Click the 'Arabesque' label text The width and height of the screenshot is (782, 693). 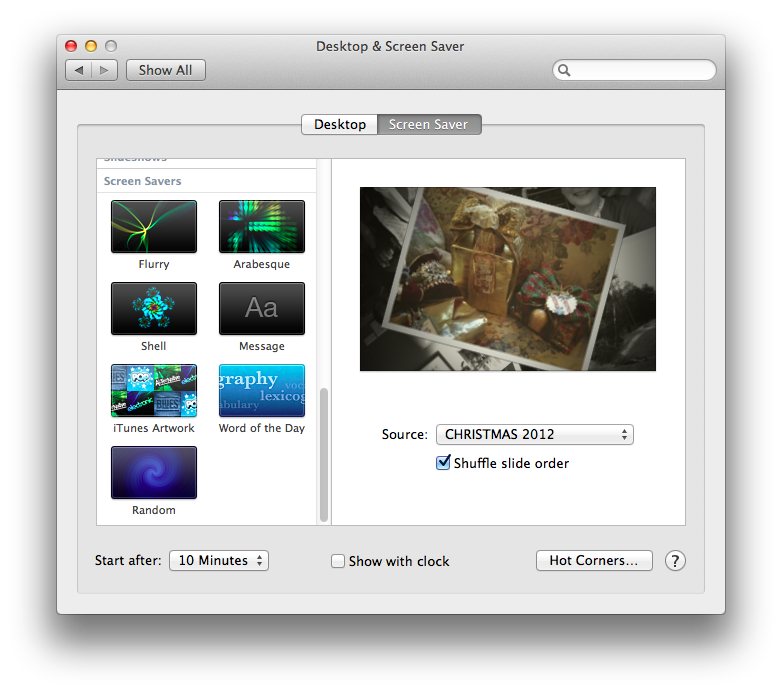(x=262, y=264)
